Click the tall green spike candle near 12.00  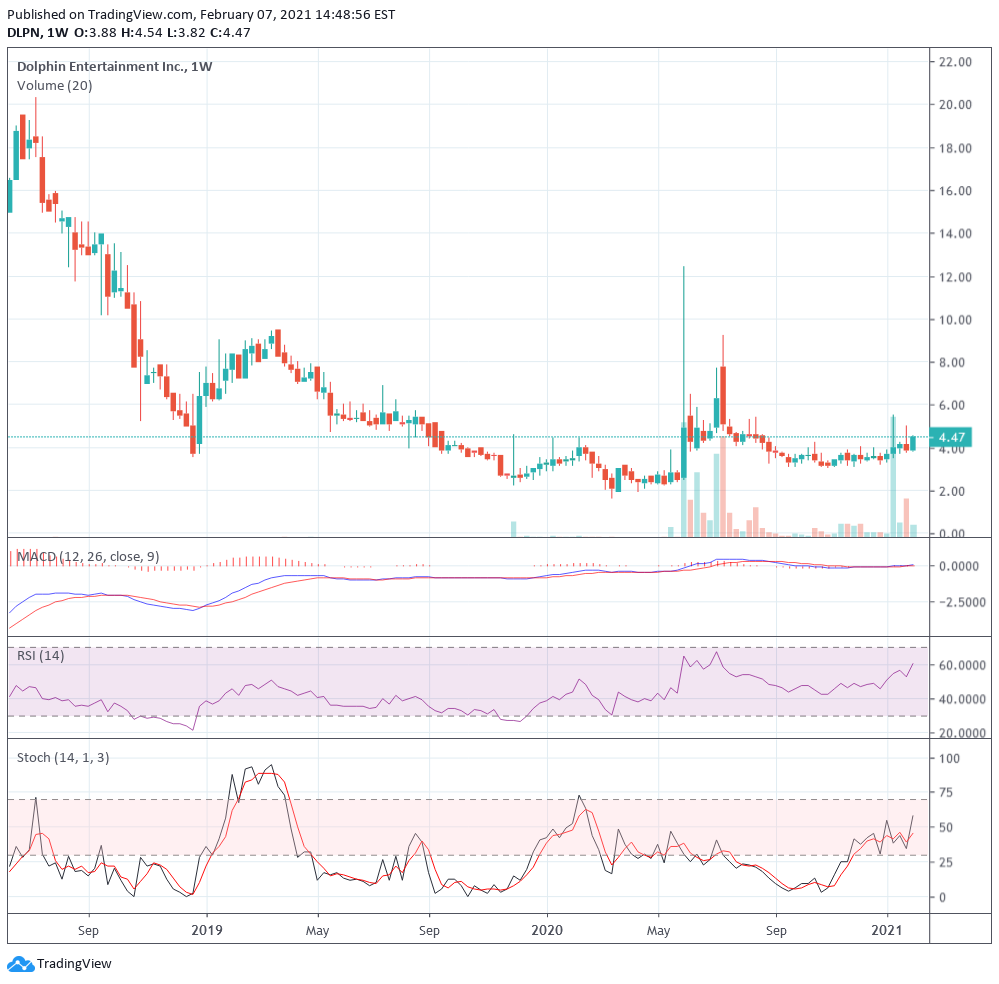(x=684, y=373)
